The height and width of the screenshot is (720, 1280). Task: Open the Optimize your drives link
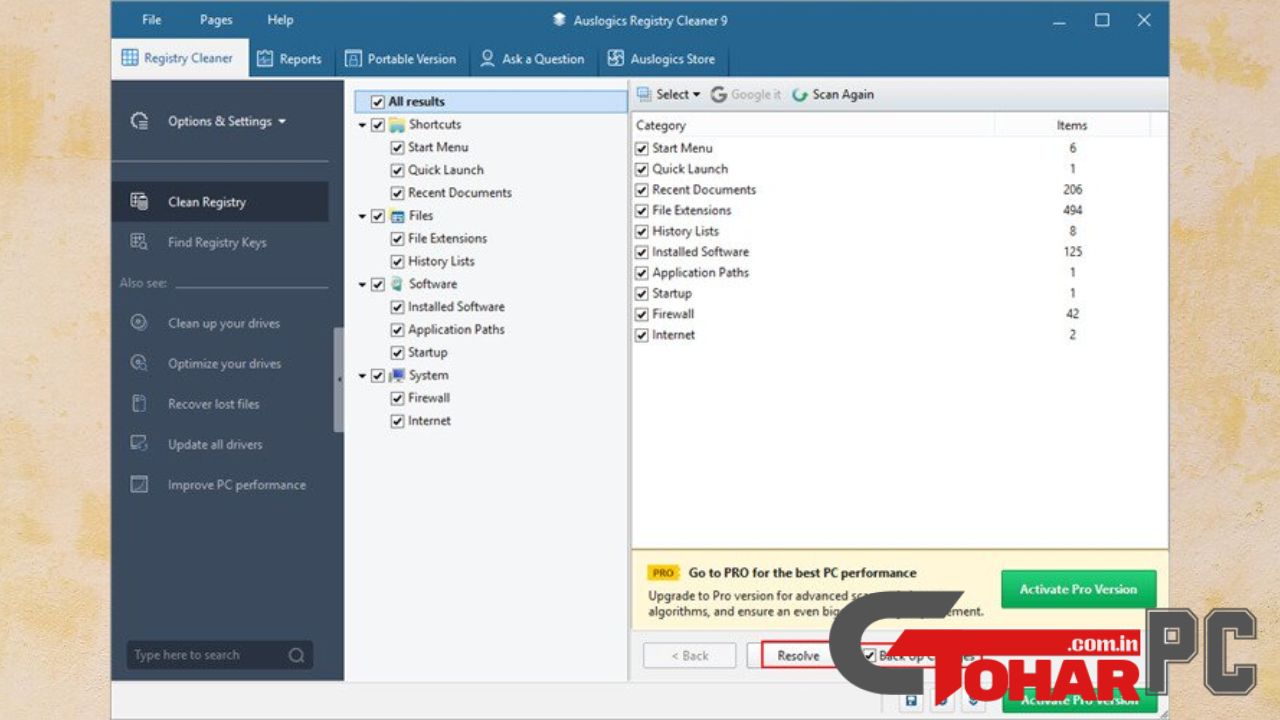224,364
